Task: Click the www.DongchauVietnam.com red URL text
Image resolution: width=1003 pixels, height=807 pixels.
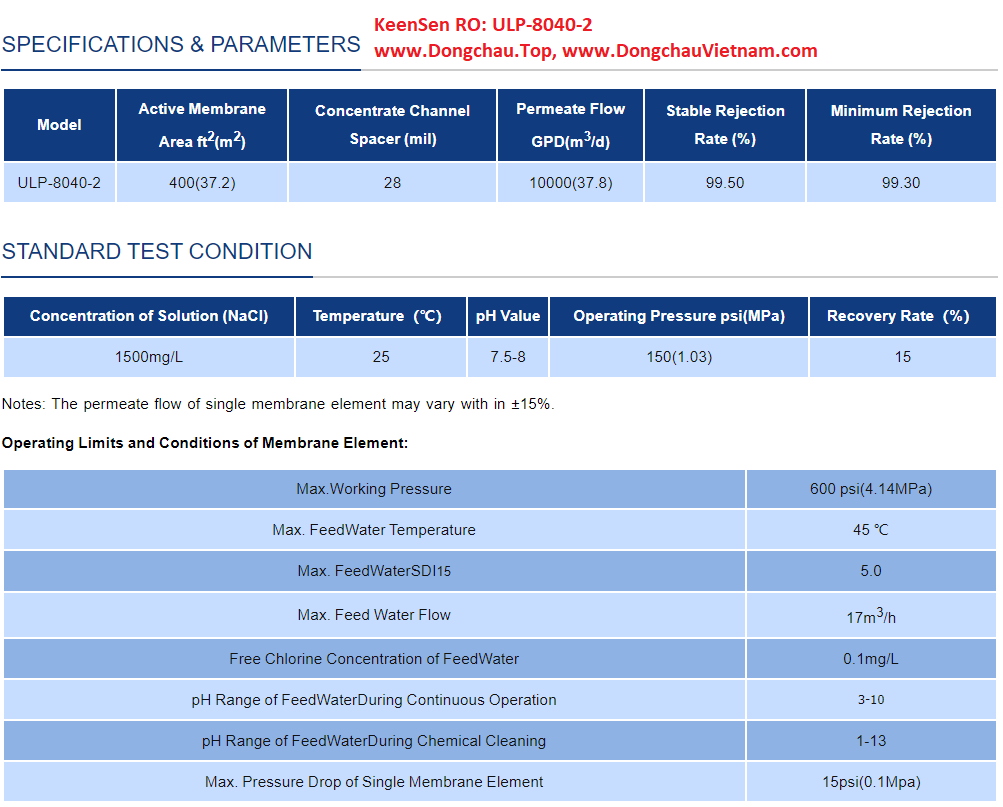Action: (689, 51)
